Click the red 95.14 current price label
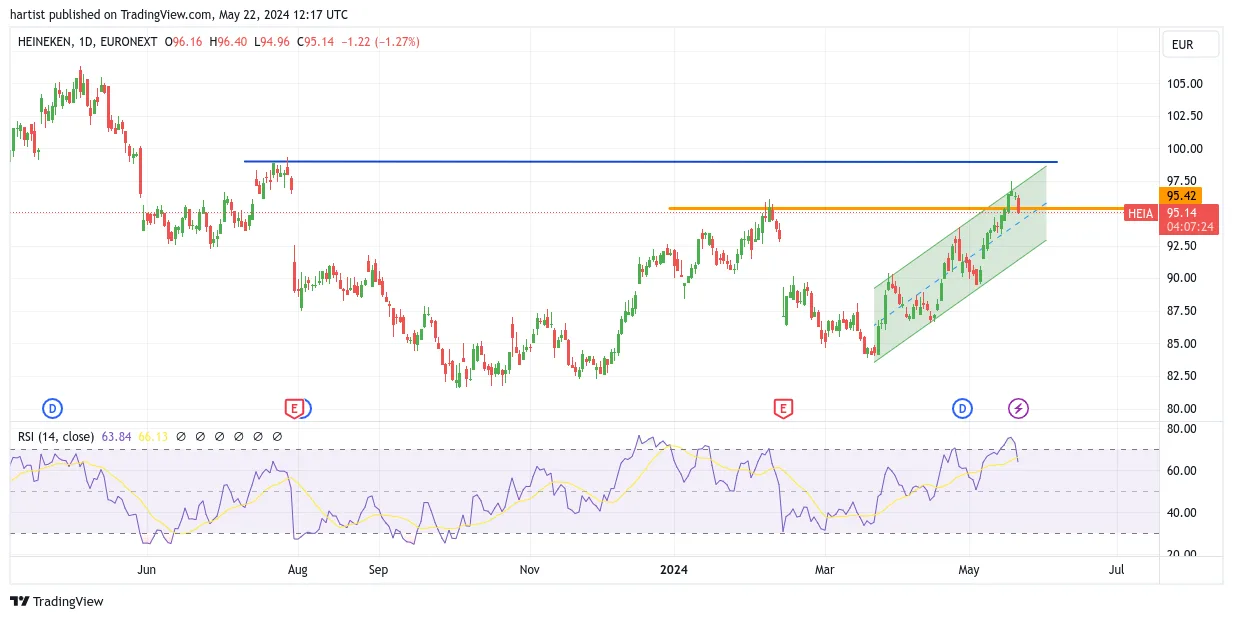The image size is (1233, 619). pos(1188,220)
